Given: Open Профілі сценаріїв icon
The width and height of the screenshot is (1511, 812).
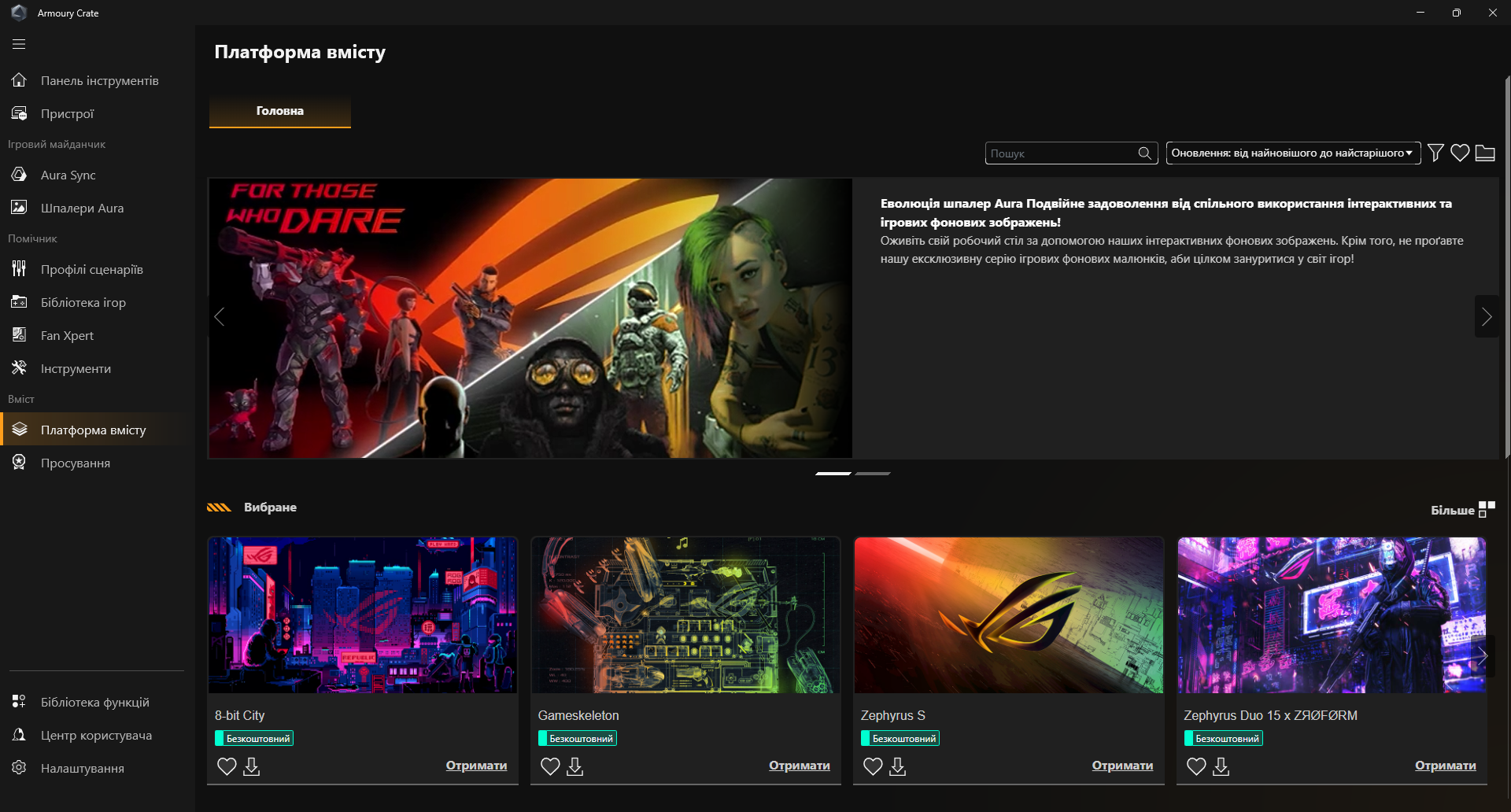Looking at the screenshot, I should [x=19, y=269].
